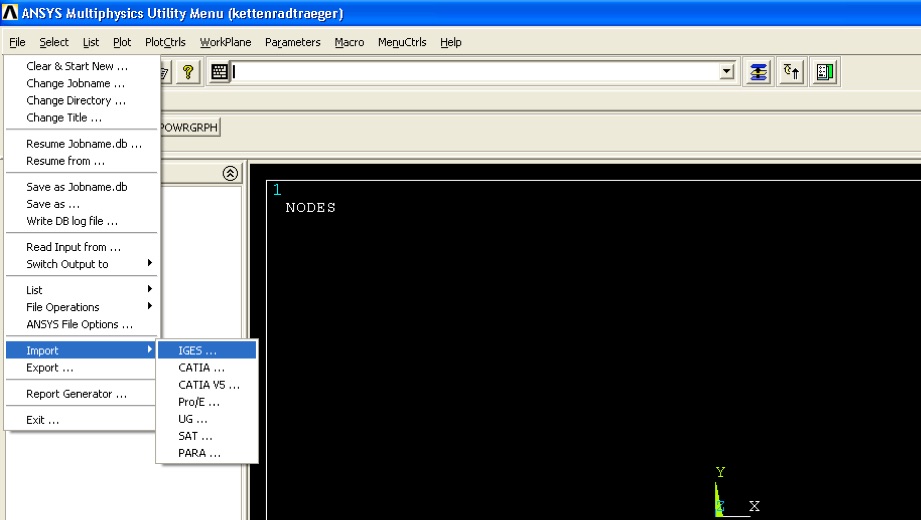
Task: Open the Help menu
Action: 451,42
